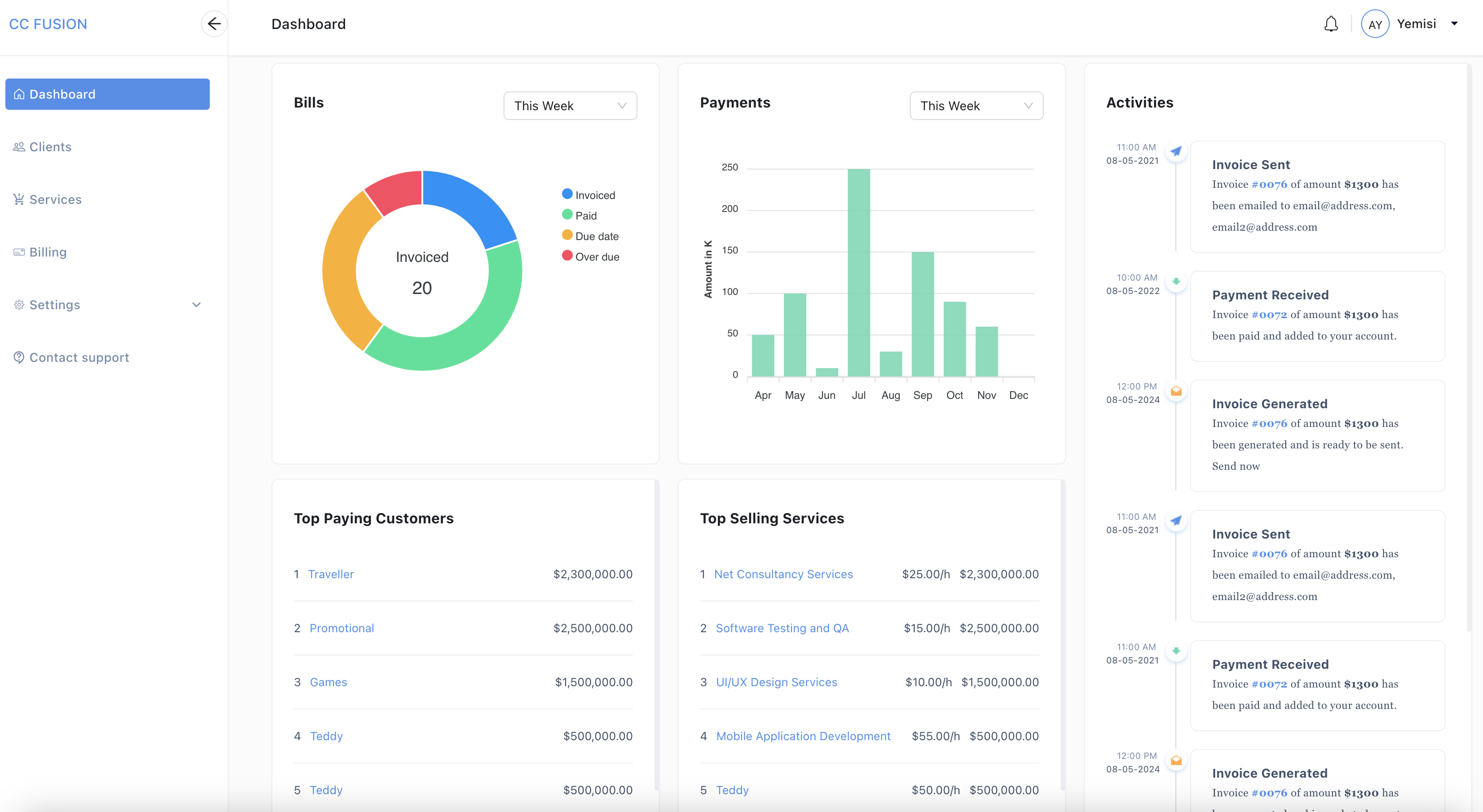Click the Top Selling Services heading
1483x812 pixels.
[x=772, y=518]
